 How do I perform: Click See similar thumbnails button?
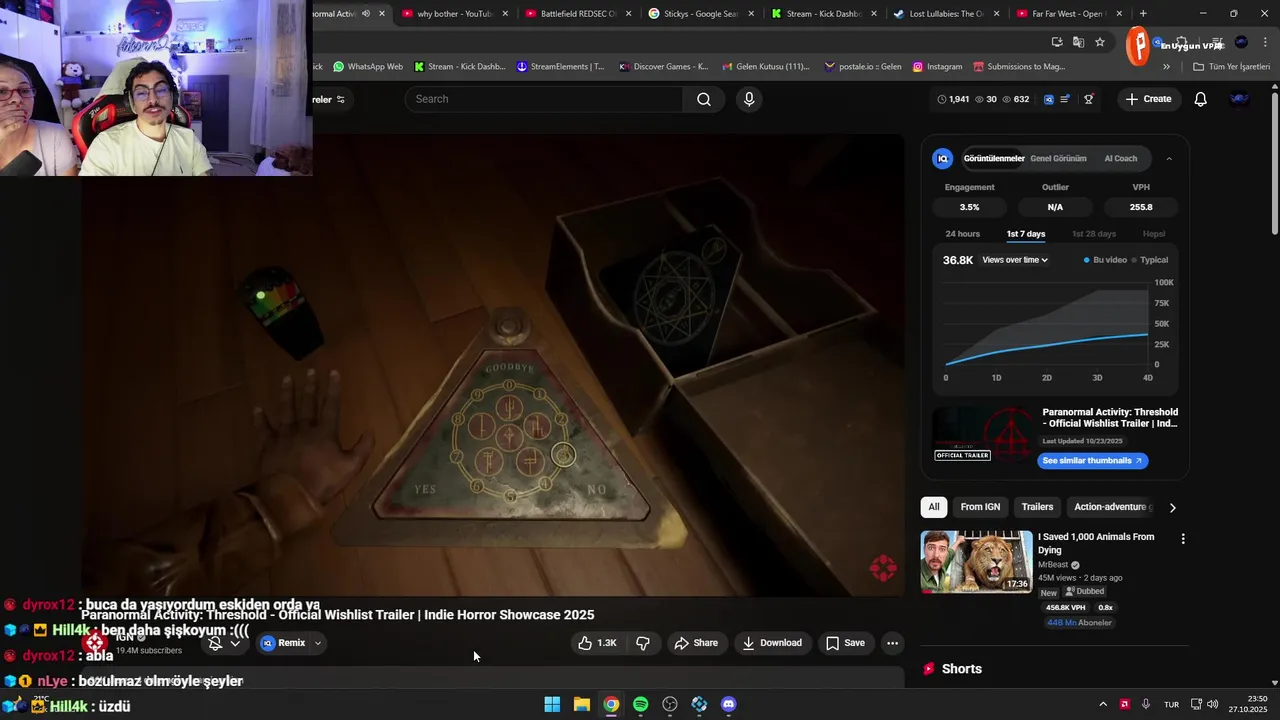(x=1092, y=461)
